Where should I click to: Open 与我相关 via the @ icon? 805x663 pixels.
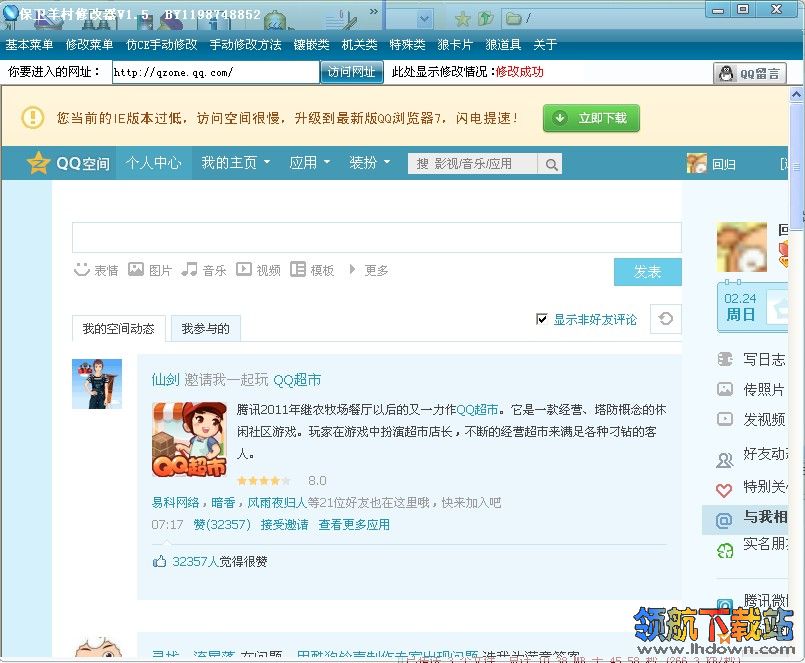[x=724, y=521]
